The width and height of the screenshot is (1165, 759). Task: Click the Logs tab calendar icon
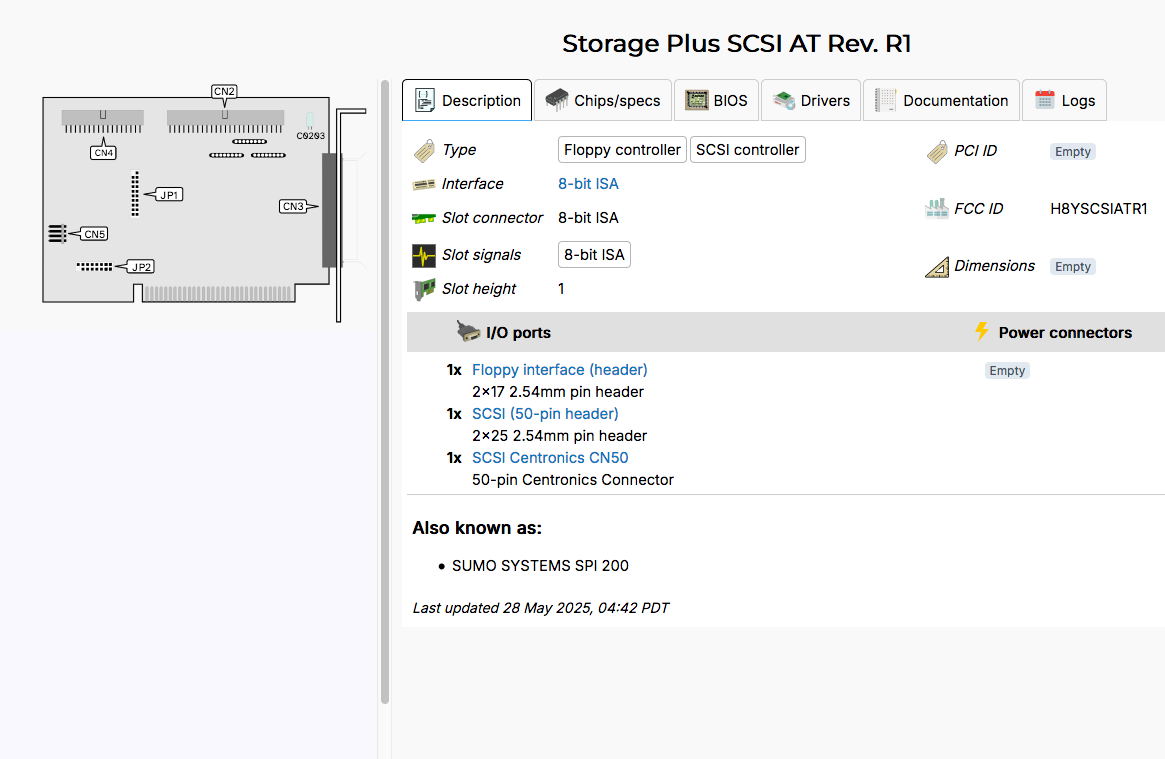[x=1045, y=100]
